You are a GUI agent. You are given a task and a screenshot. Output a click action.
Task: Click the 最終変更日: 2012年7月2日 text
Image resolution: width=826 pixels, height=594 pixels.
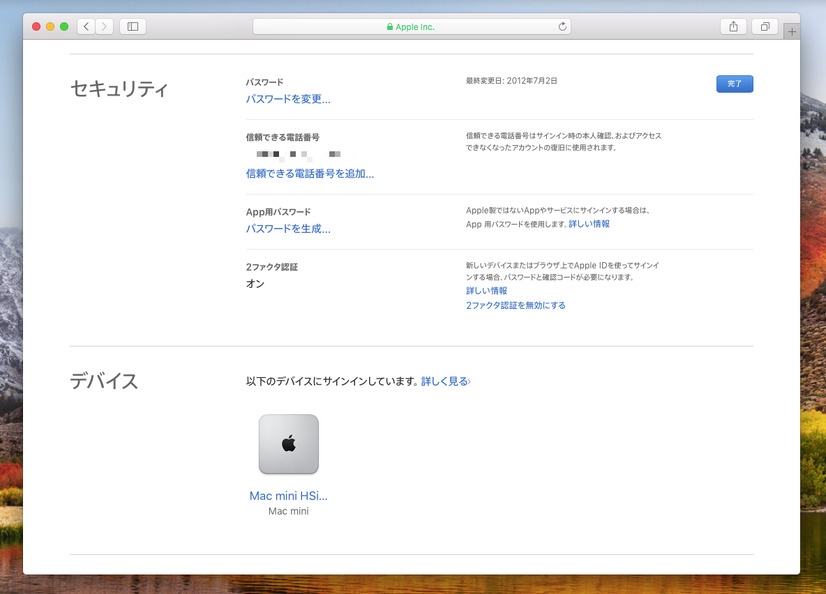[x=511, y=81]
